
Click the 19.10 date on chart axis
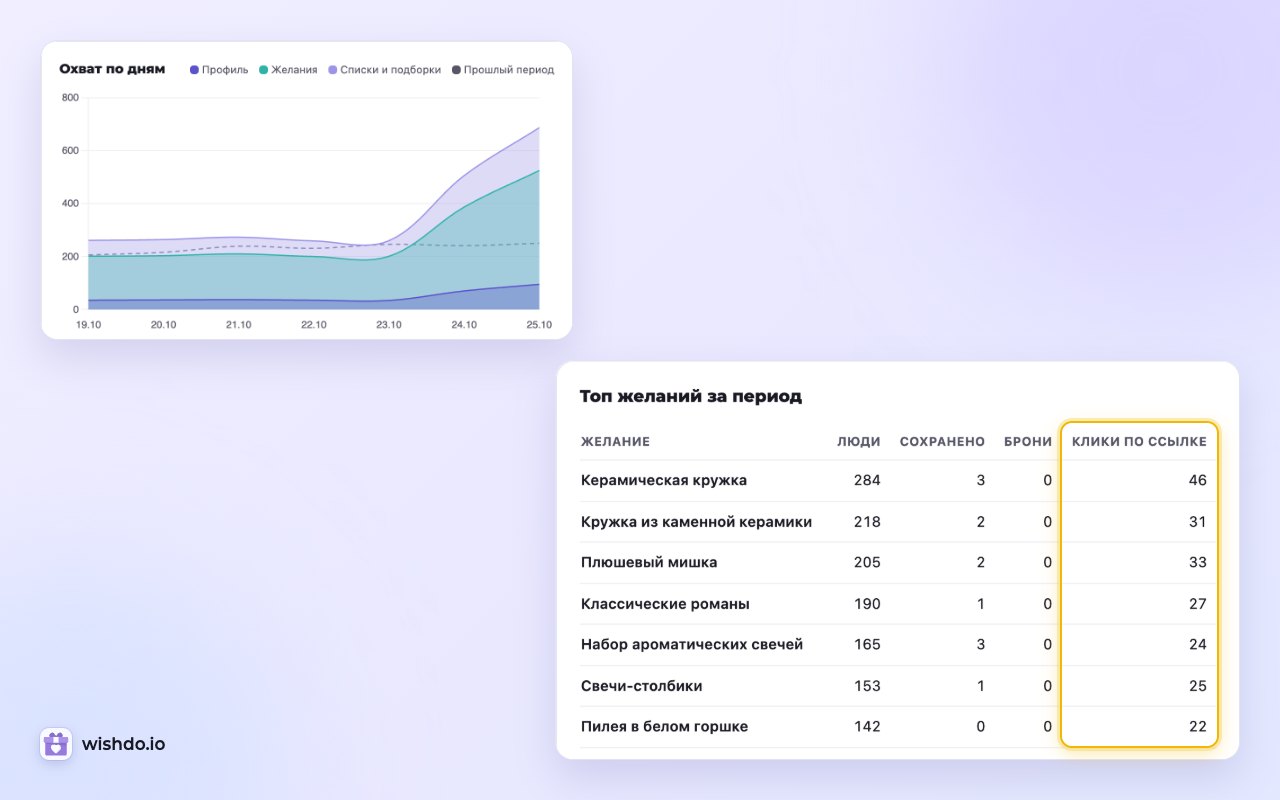pyautogui.click(x=88, y=325)
